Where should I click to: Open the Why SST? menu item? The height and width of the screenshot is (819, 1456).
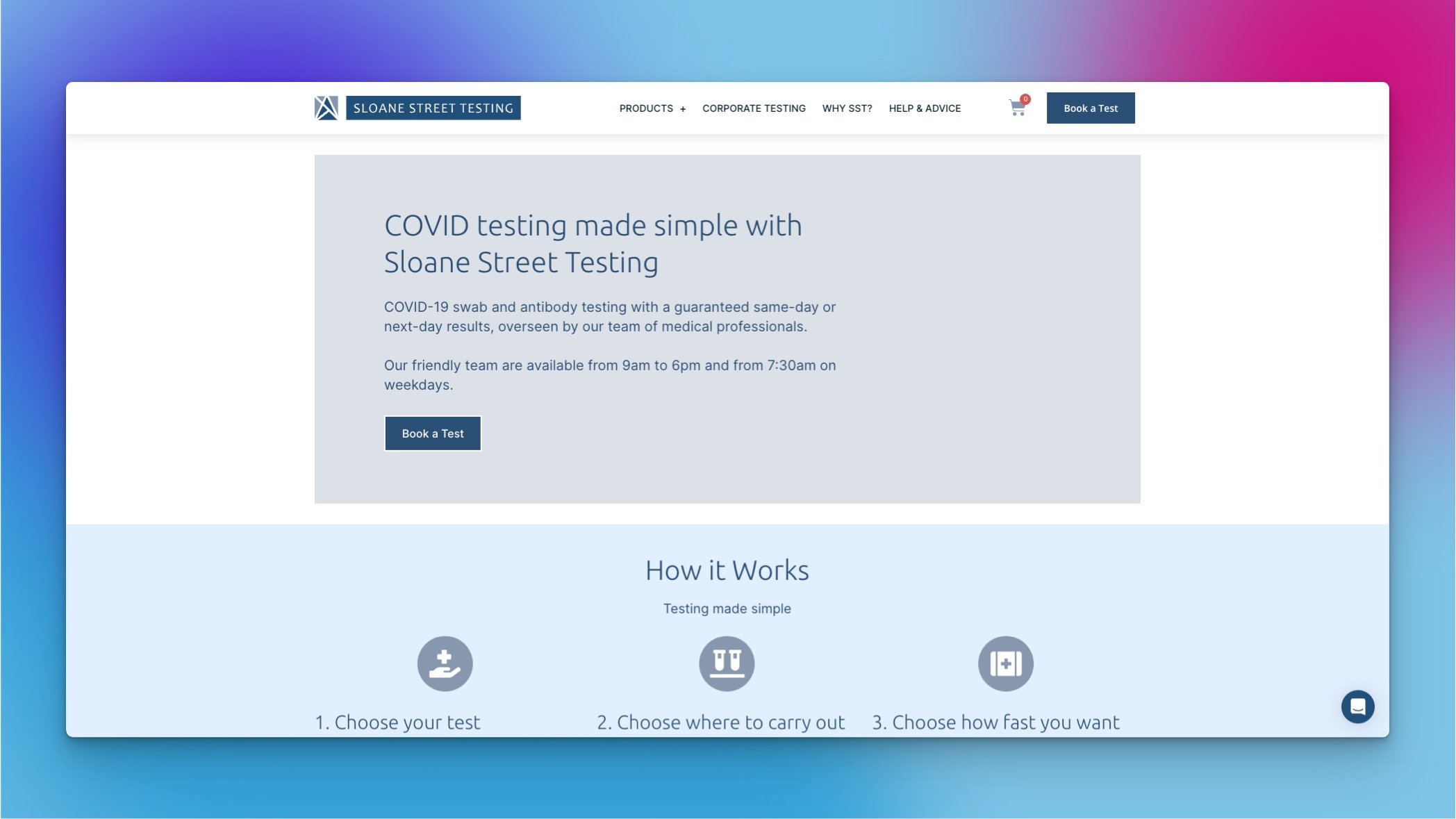coord(847,108)
